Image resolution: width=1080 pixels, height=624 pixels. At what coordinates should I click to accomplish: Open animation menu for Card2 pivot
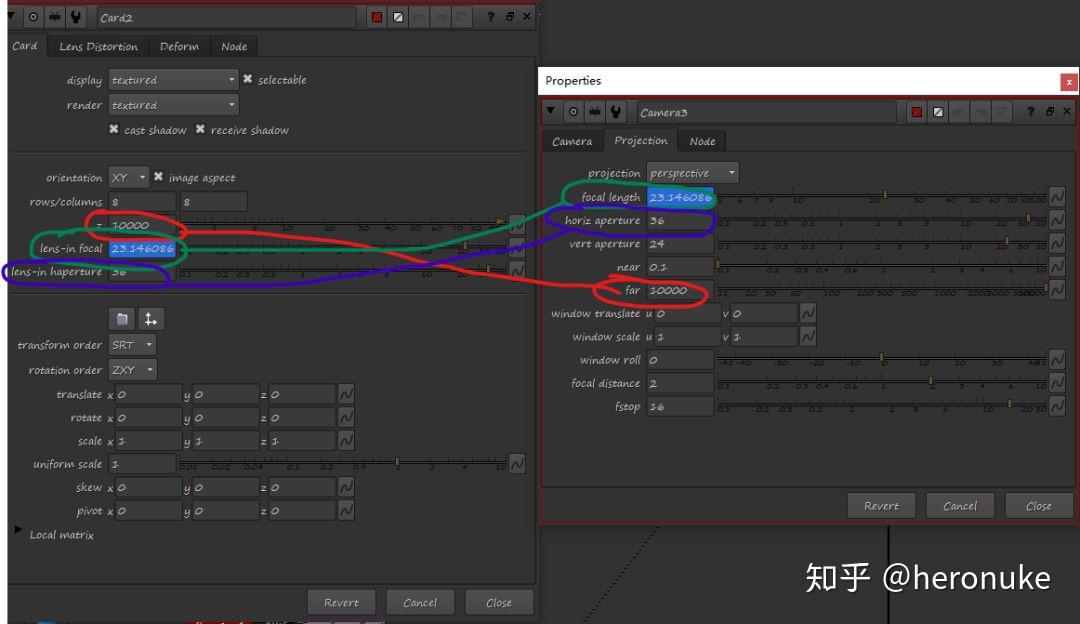(346, 511)
